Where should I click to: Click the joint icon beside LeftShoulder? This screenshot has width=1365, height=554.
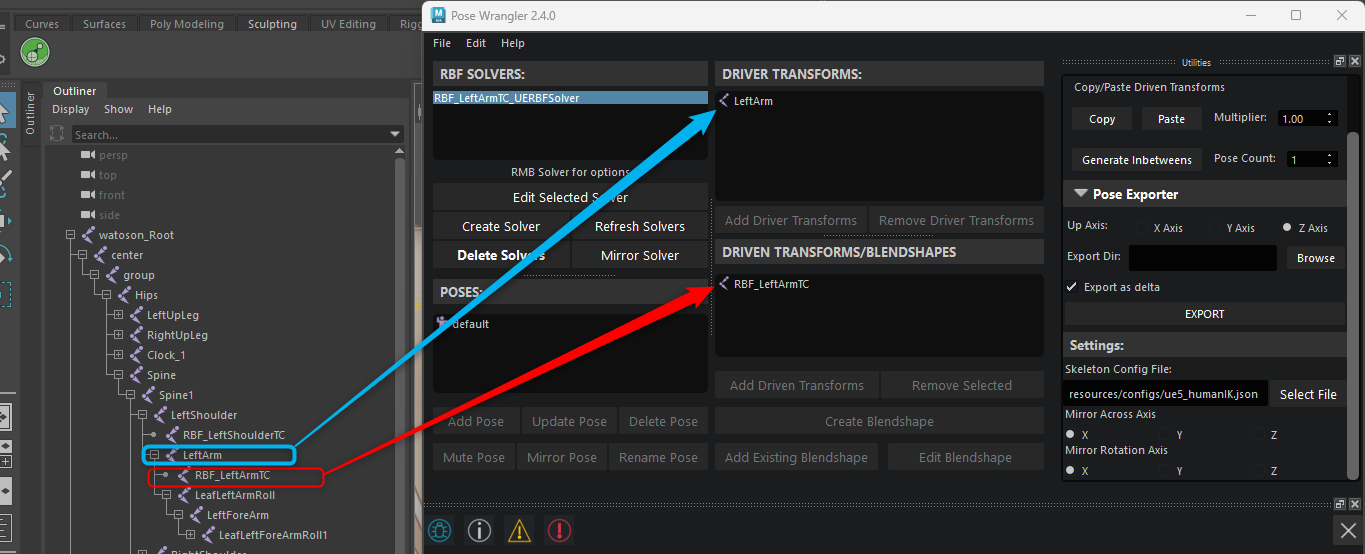160,415
